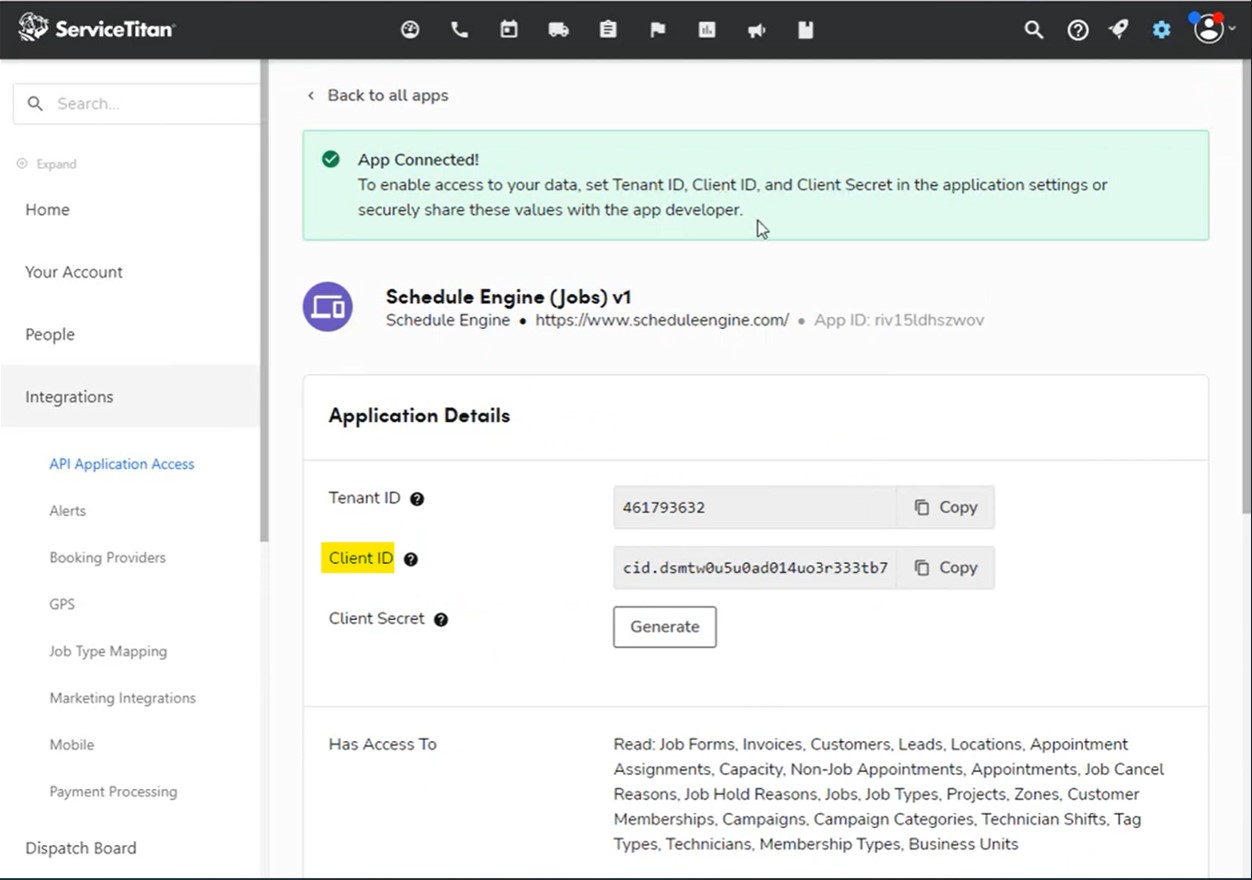Open the dispatch truck icon in top bar
The image size is (1252, 880).
tap(559, 30)
